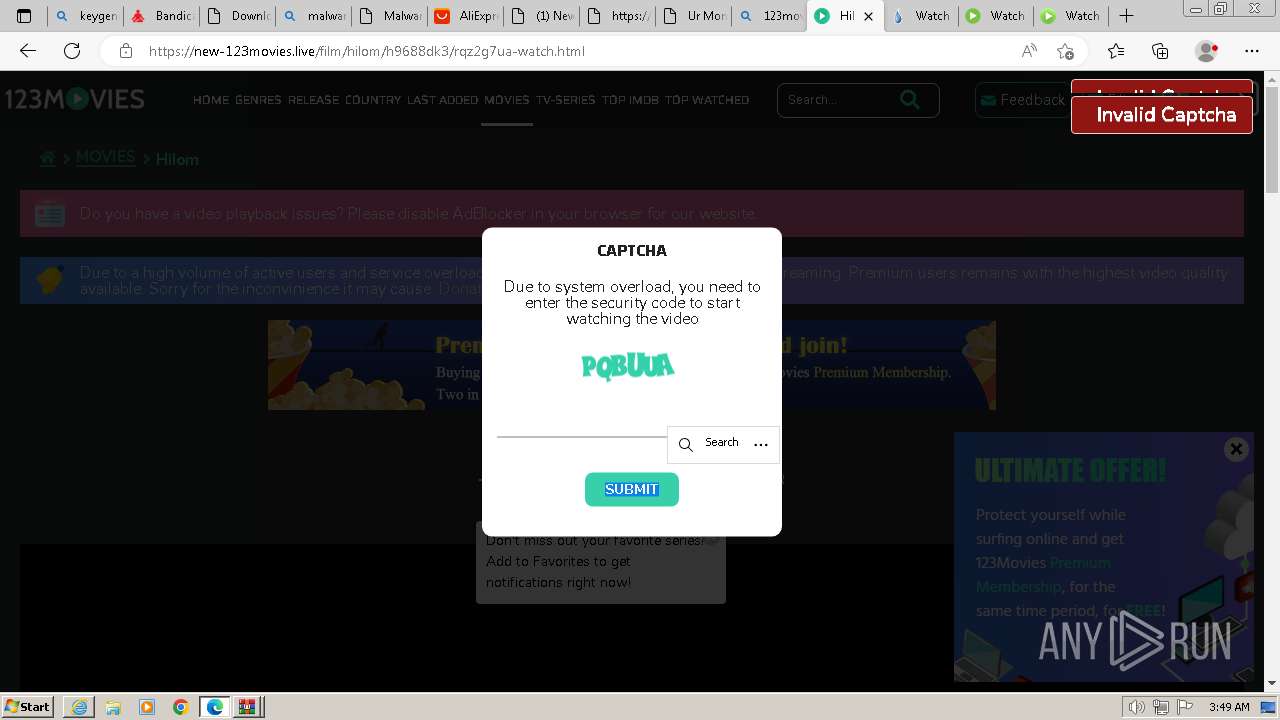Open TOP WATCHED page
This screenshot has width=1280, height=720.
707,100
